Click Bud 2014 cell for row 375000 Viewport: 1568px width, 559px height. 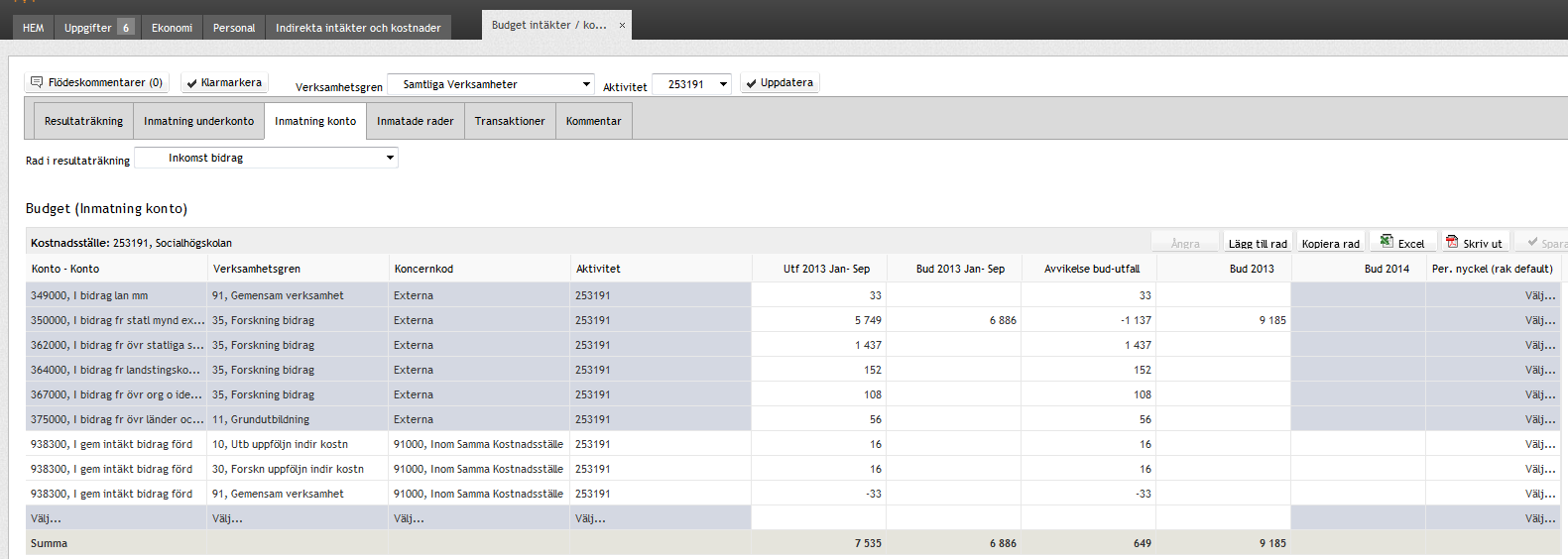point(1358,419)
